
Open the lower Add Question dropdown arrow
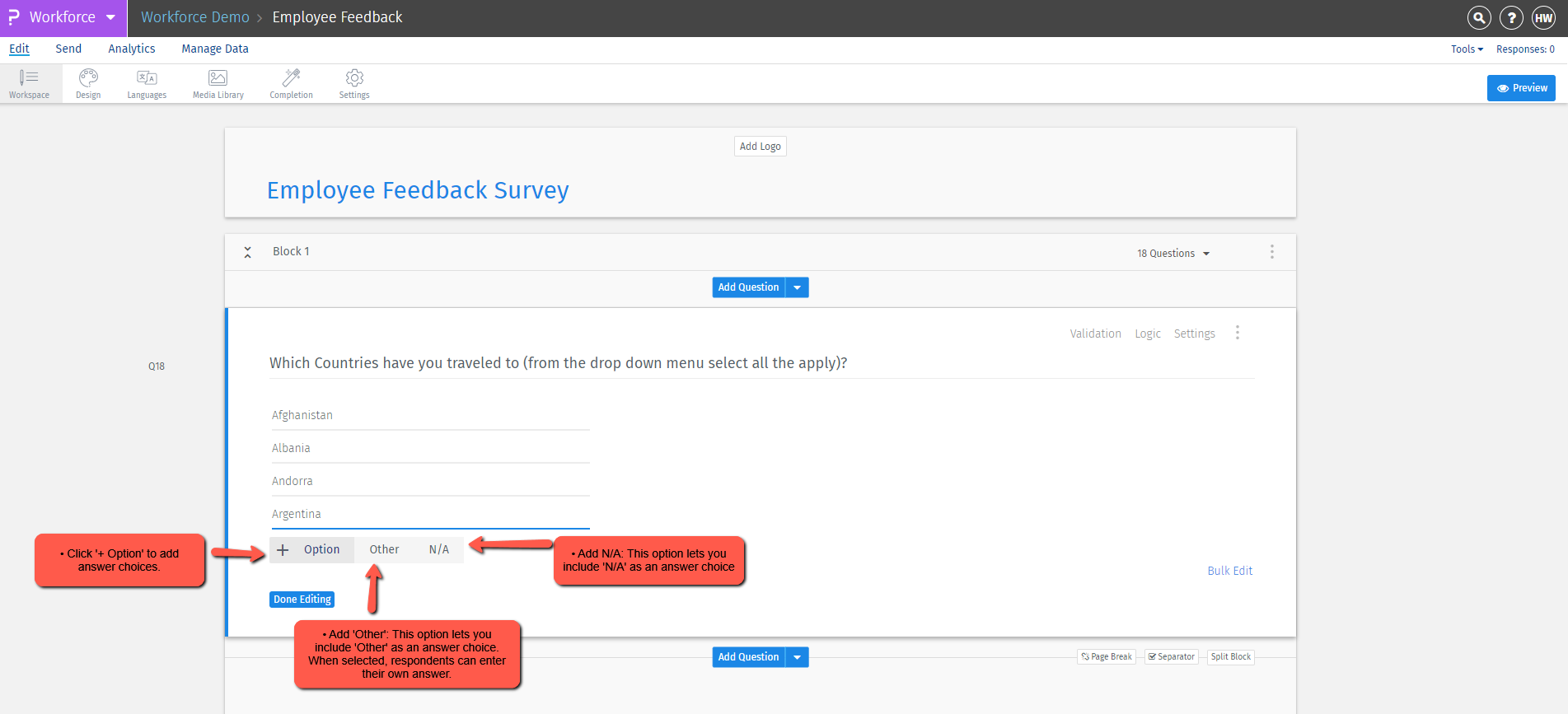coord(797,657)
